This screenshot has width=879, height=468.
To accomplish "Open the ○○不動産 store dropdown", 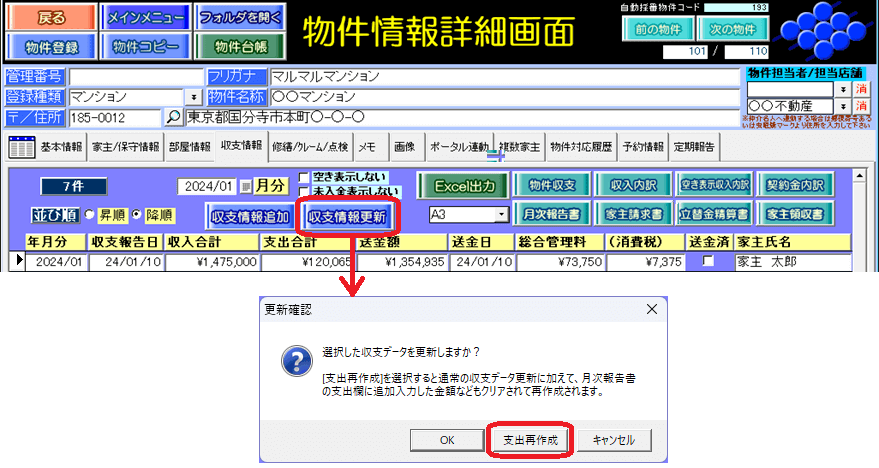I will [x=843, y=106].
